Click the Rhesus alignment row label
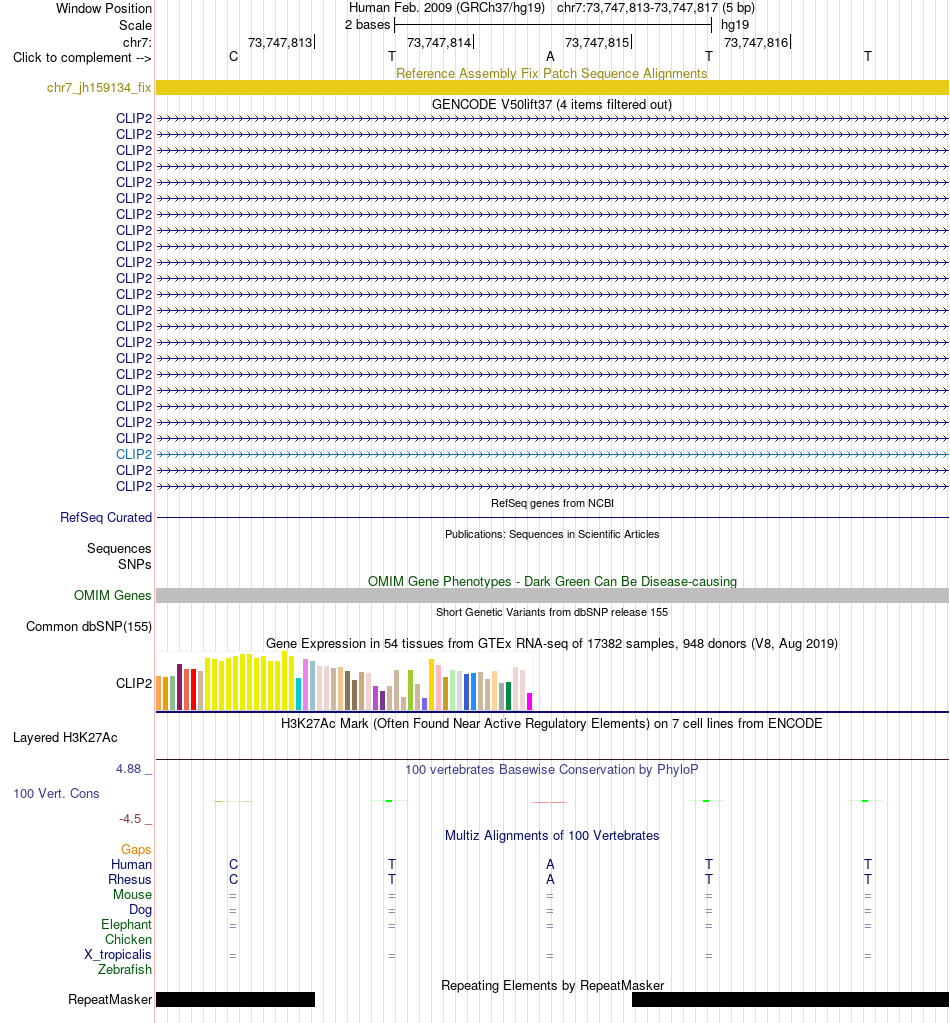This screenshot has height=1023, width=950. 130,879
